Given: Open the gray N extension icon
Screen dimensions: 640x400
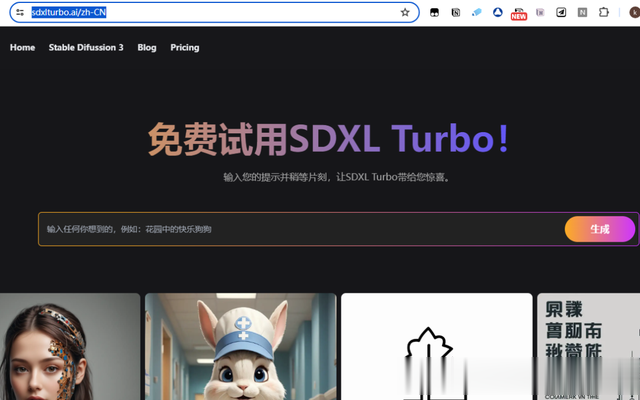Looking at the screenshot, I should click(x=582, y=13).
